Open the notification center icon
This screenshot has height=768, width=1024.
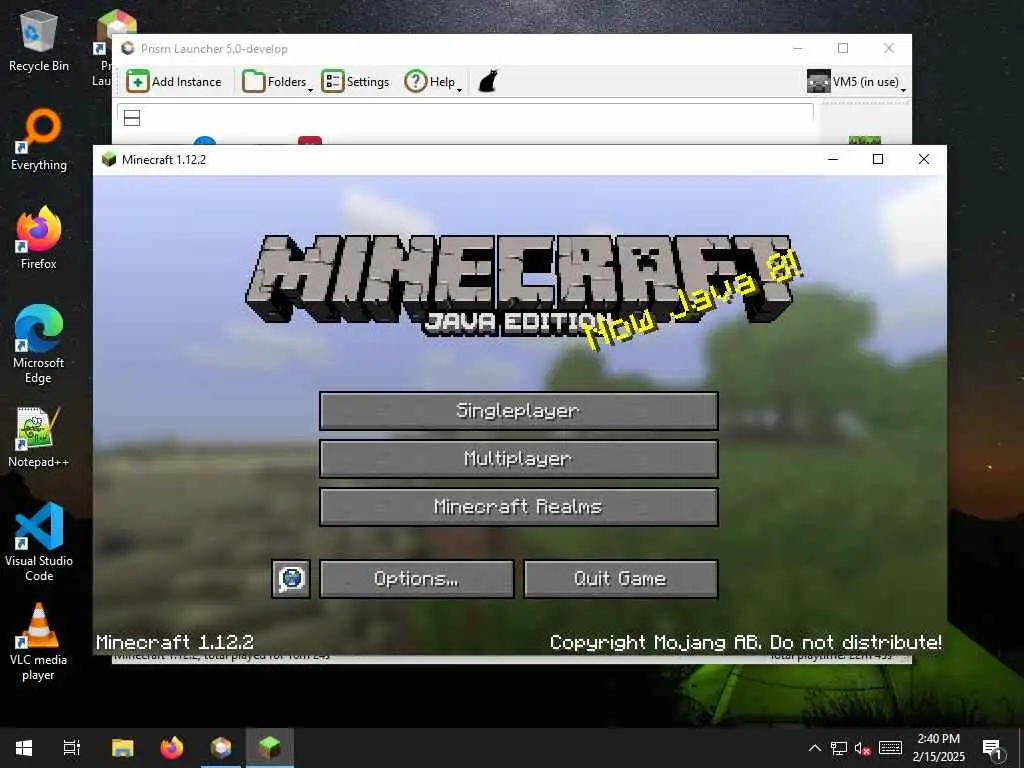[x=993, y=748]
